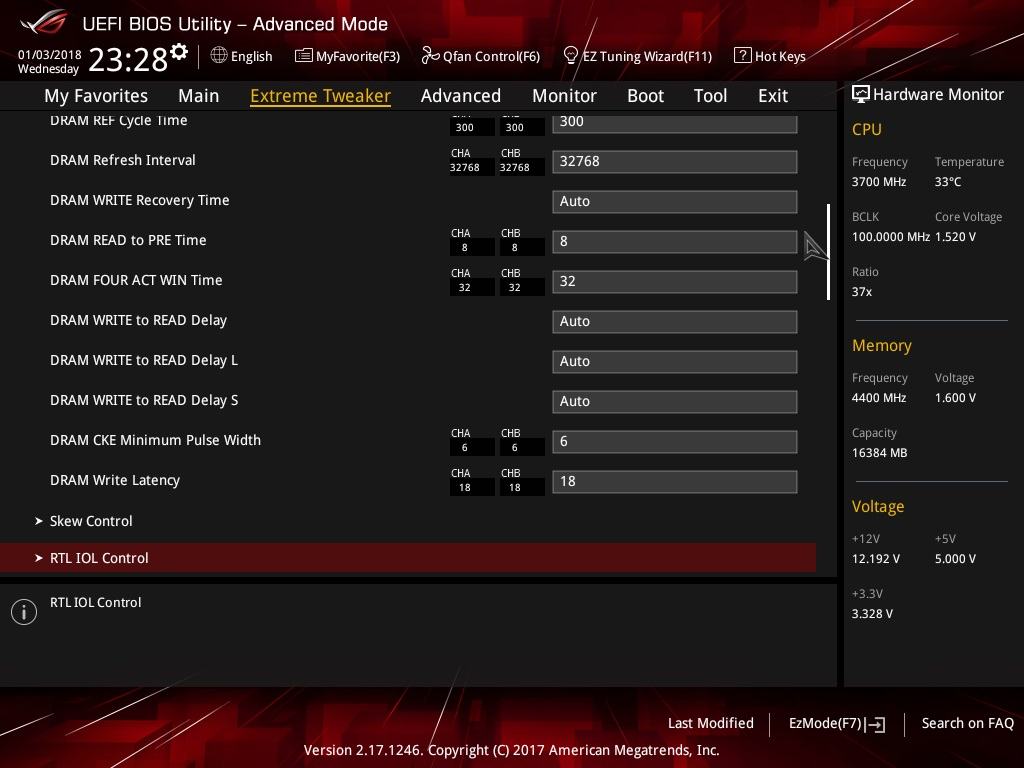This screenshot has height=768, width=1024.
Task: Click Last Modified button
Action: pos(711,723)
